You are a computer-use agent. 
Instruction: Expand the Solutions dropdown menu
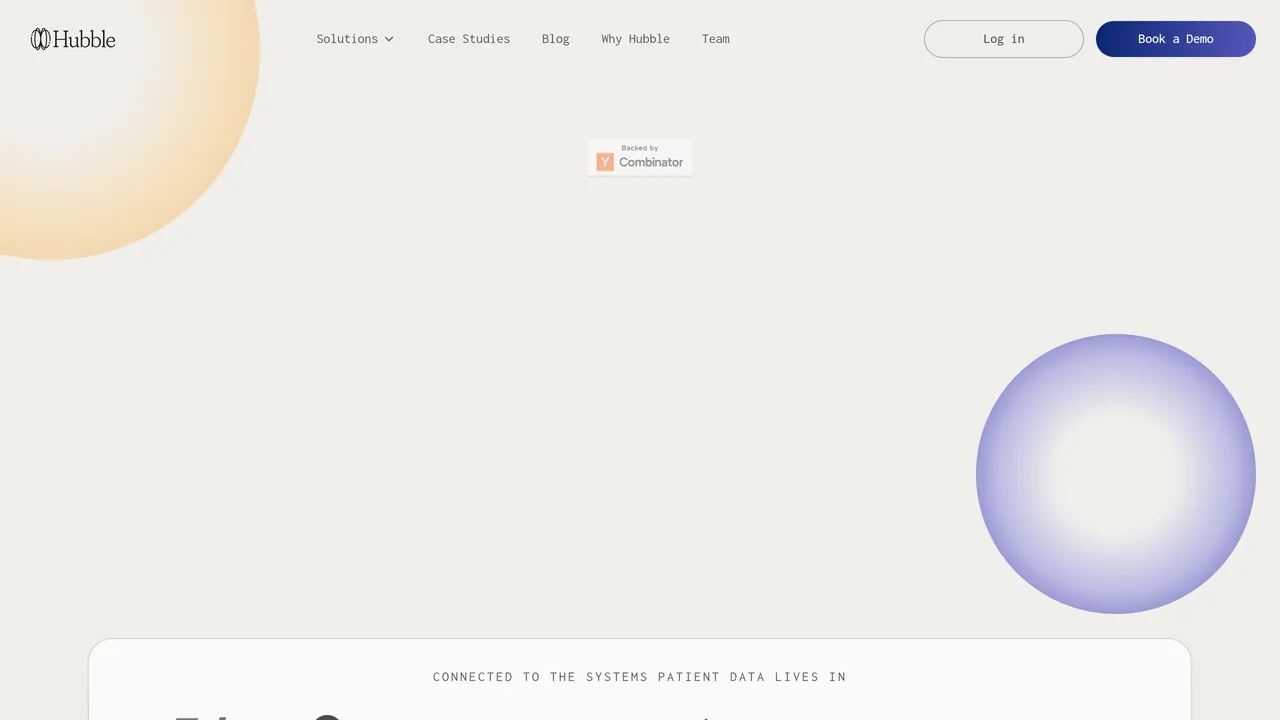tap(355, 39)
